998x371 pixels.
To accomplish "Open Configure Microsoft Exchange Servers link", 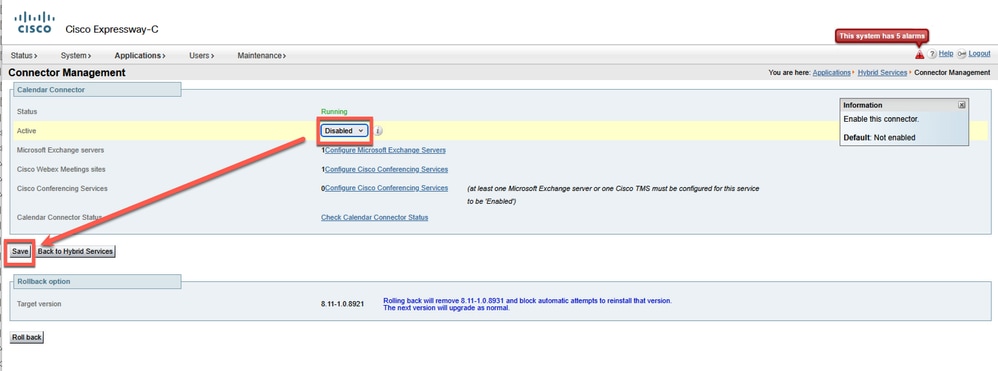I will click(x=385, y=150).
